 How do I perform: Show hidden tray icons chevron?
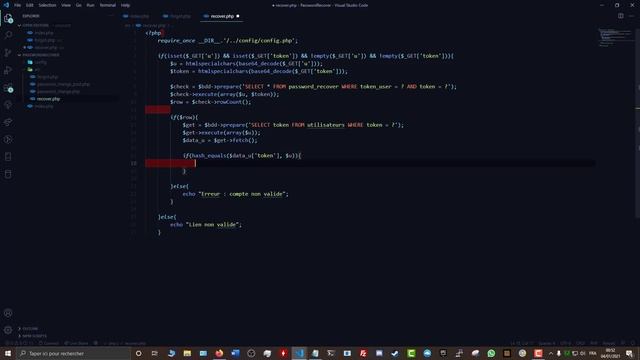pos(551,353)
